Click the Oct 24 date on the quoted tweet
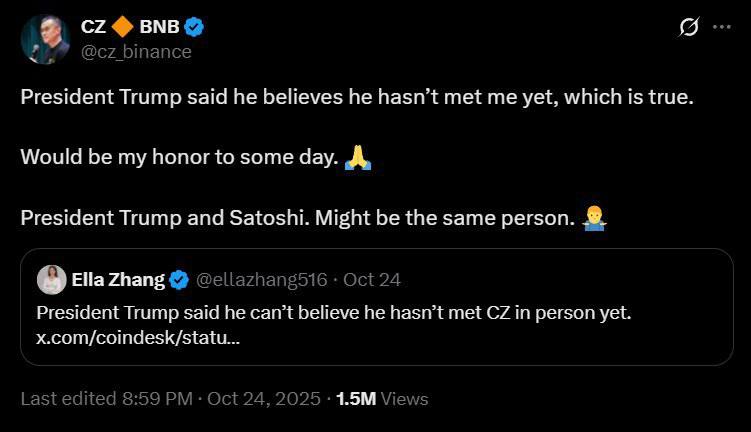Viewport: 751px width, 432px height. coord(372,279)
